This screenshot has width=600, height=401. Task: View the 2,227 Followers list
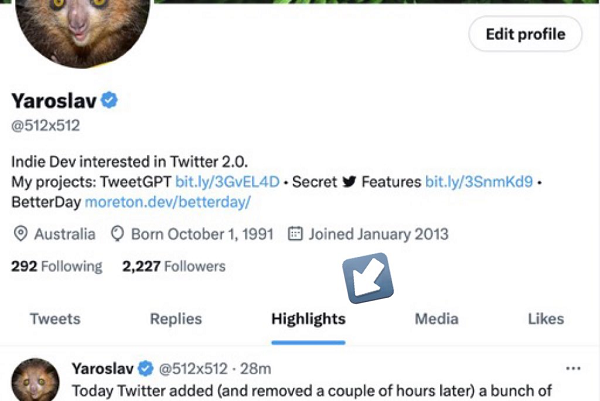(x=174, y=267)
